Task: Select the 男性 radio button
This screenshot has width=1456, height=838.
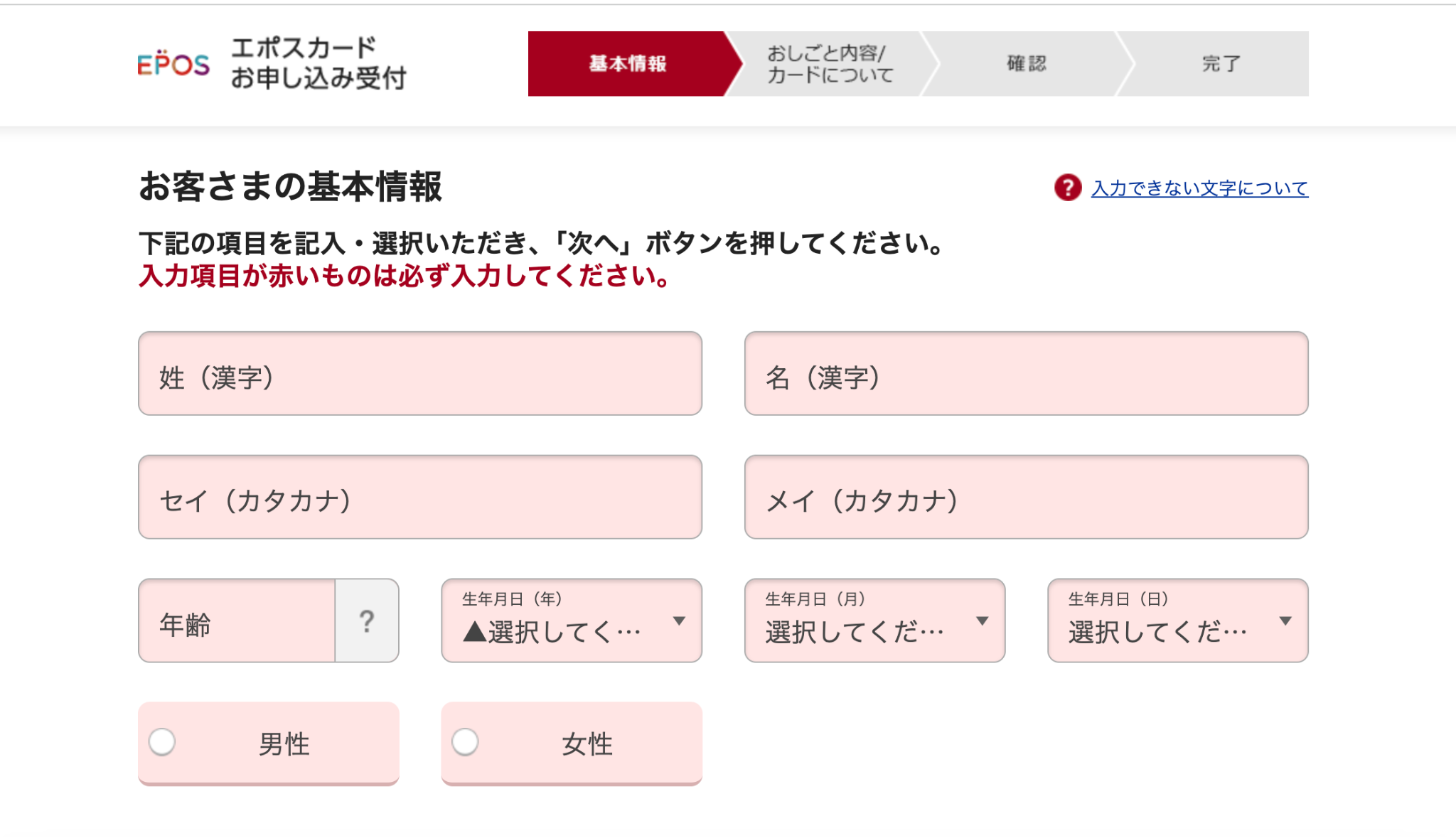Action: (163, 742)
